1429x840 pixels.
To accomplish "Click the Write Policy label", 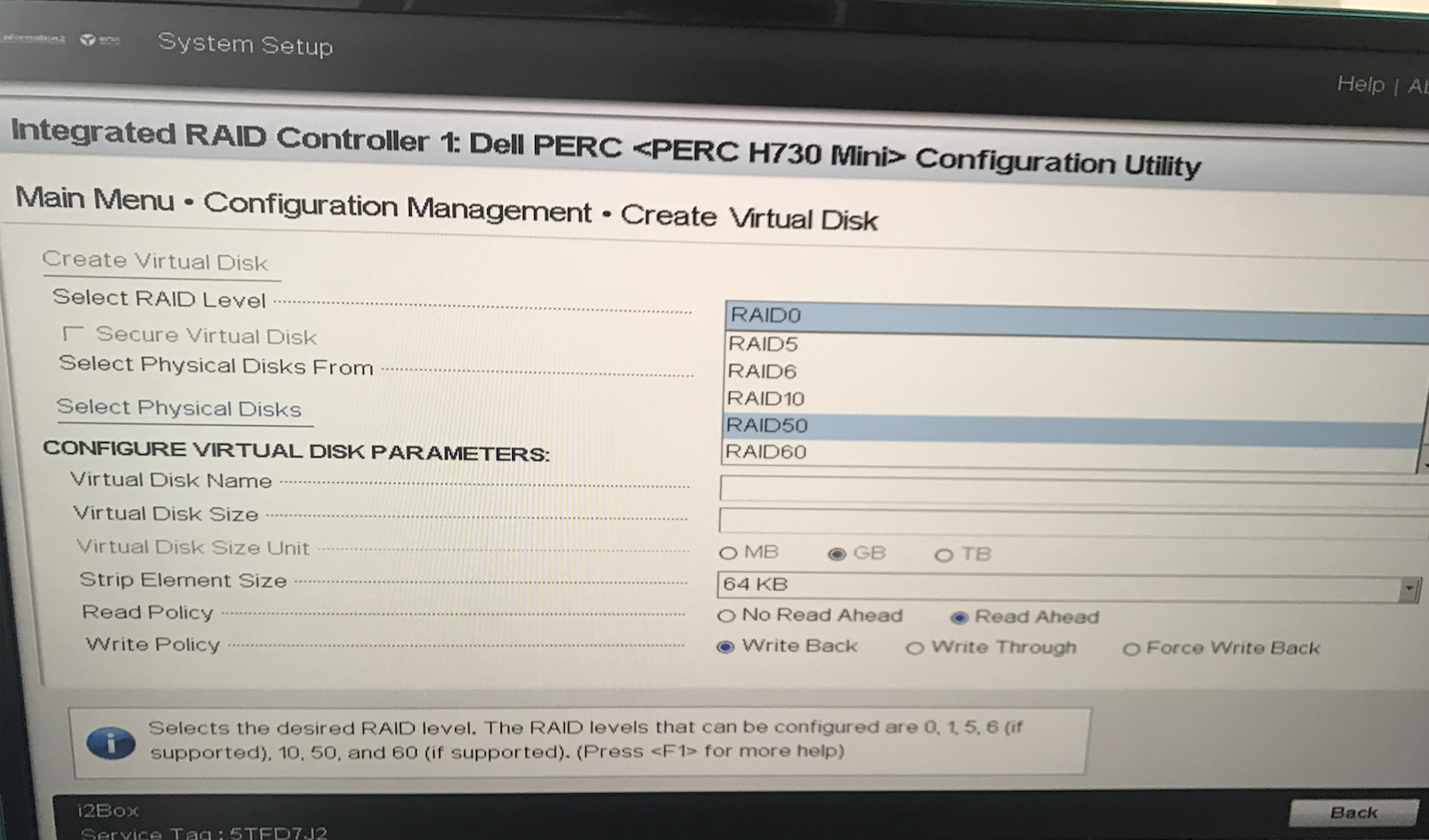I will (152, 644).
